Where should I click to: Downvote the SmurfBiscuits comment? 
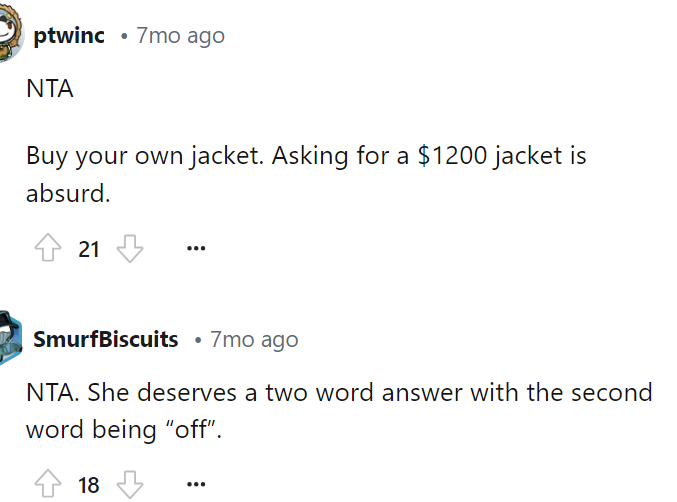[130, 486]
